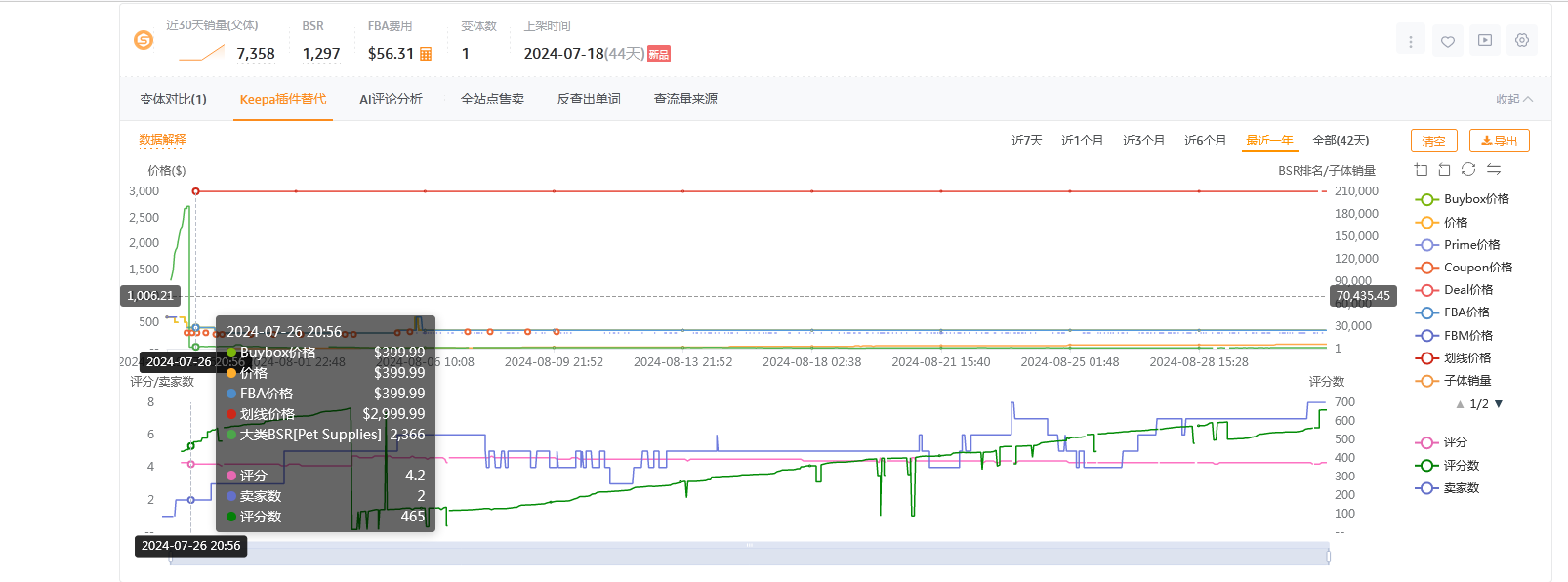Image resolution: width=1568 pixels, height=582 pixels.
Task: Toggle FBM价格 series in legend
Action: 1454,336
